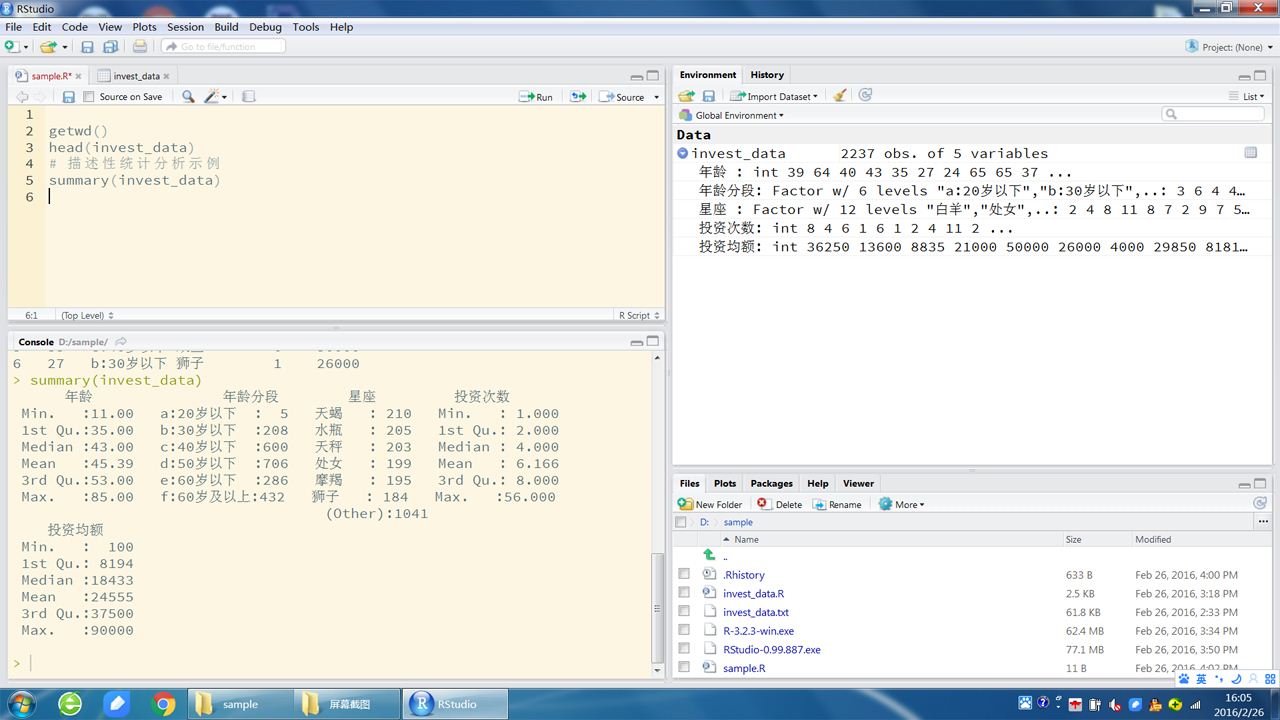Open the (Top Level) scope selector

click(x=87, y=315)
